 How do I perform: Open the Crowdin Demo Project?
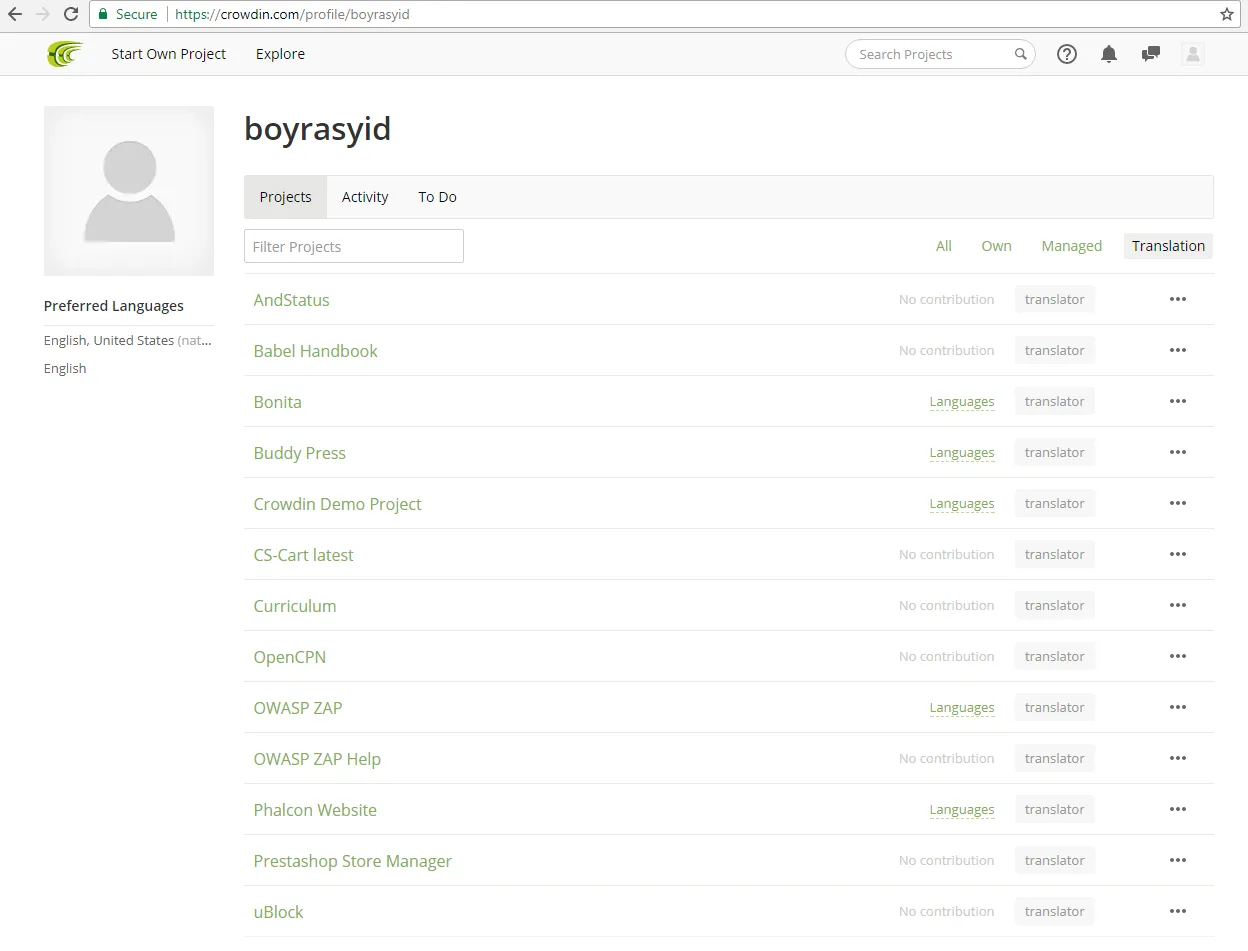(x=337, y=504)
